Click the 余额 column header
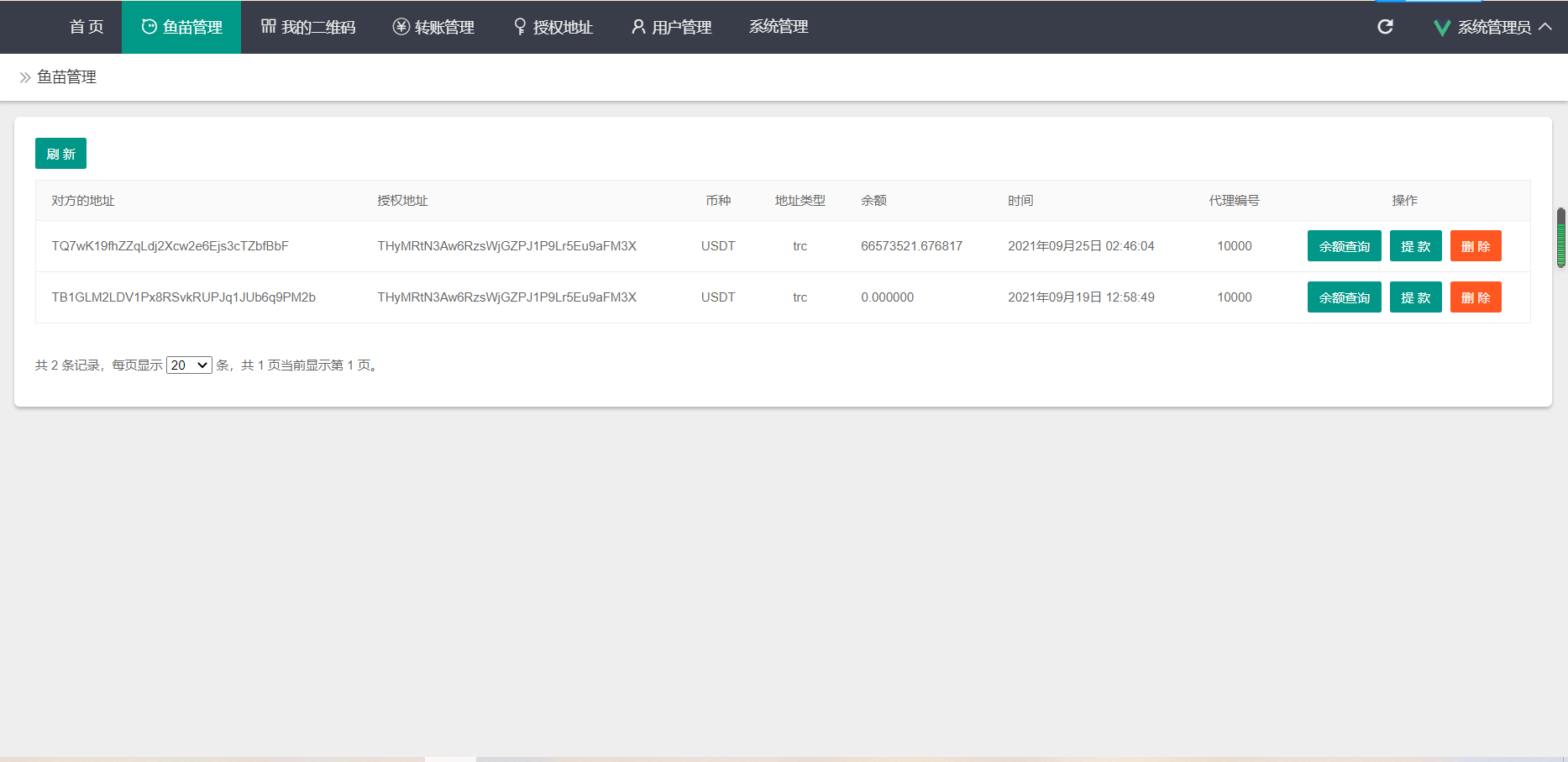1568x762 pixels. [x=873, y=201]
